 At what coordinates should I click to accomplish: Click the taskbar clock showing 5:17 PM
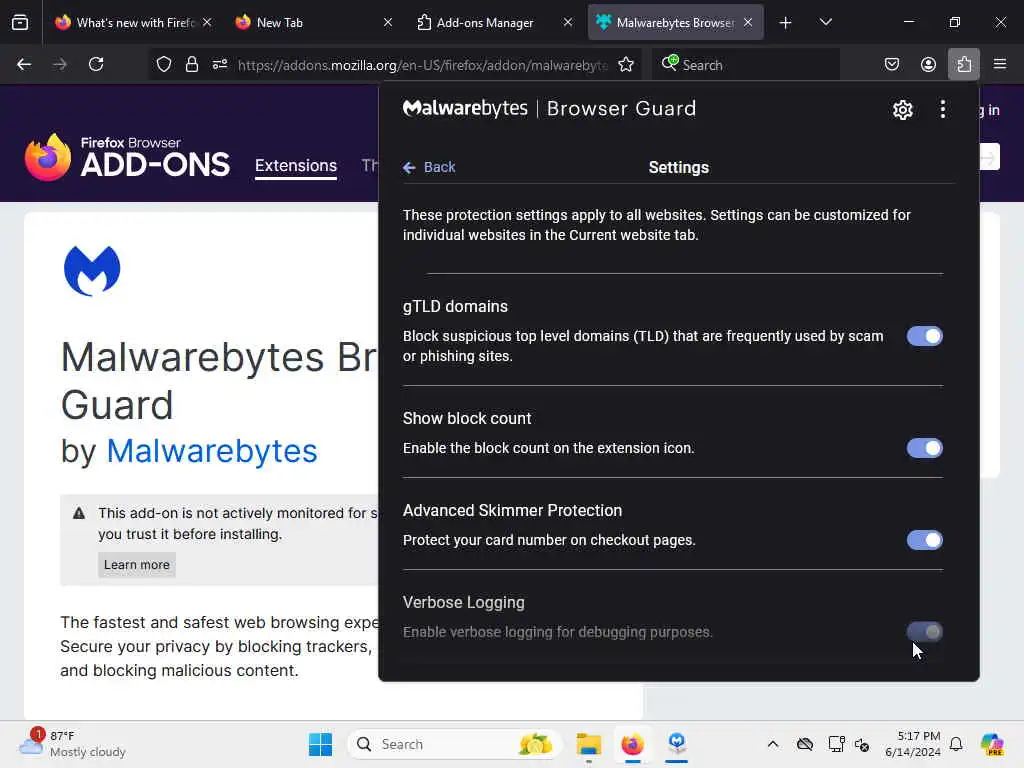click(x=913, y=744)
